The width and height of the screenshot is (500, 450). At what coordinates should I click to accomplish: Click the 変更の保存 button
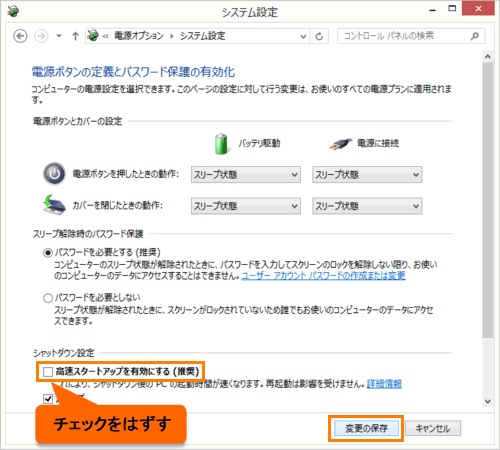(366, 428)
